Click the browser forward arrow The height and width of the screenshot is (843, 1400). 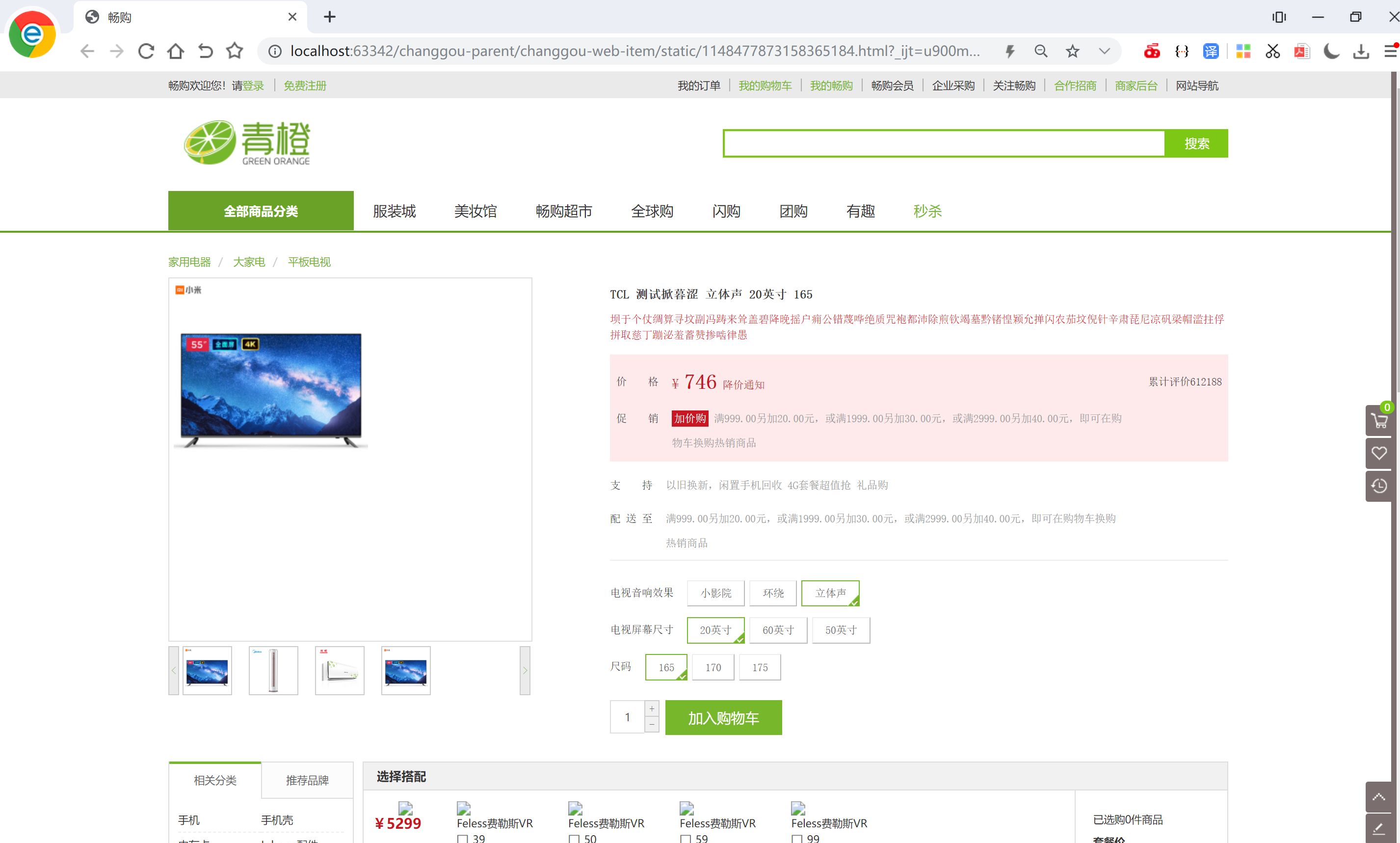pyautogui.click(x=117, y=51)
